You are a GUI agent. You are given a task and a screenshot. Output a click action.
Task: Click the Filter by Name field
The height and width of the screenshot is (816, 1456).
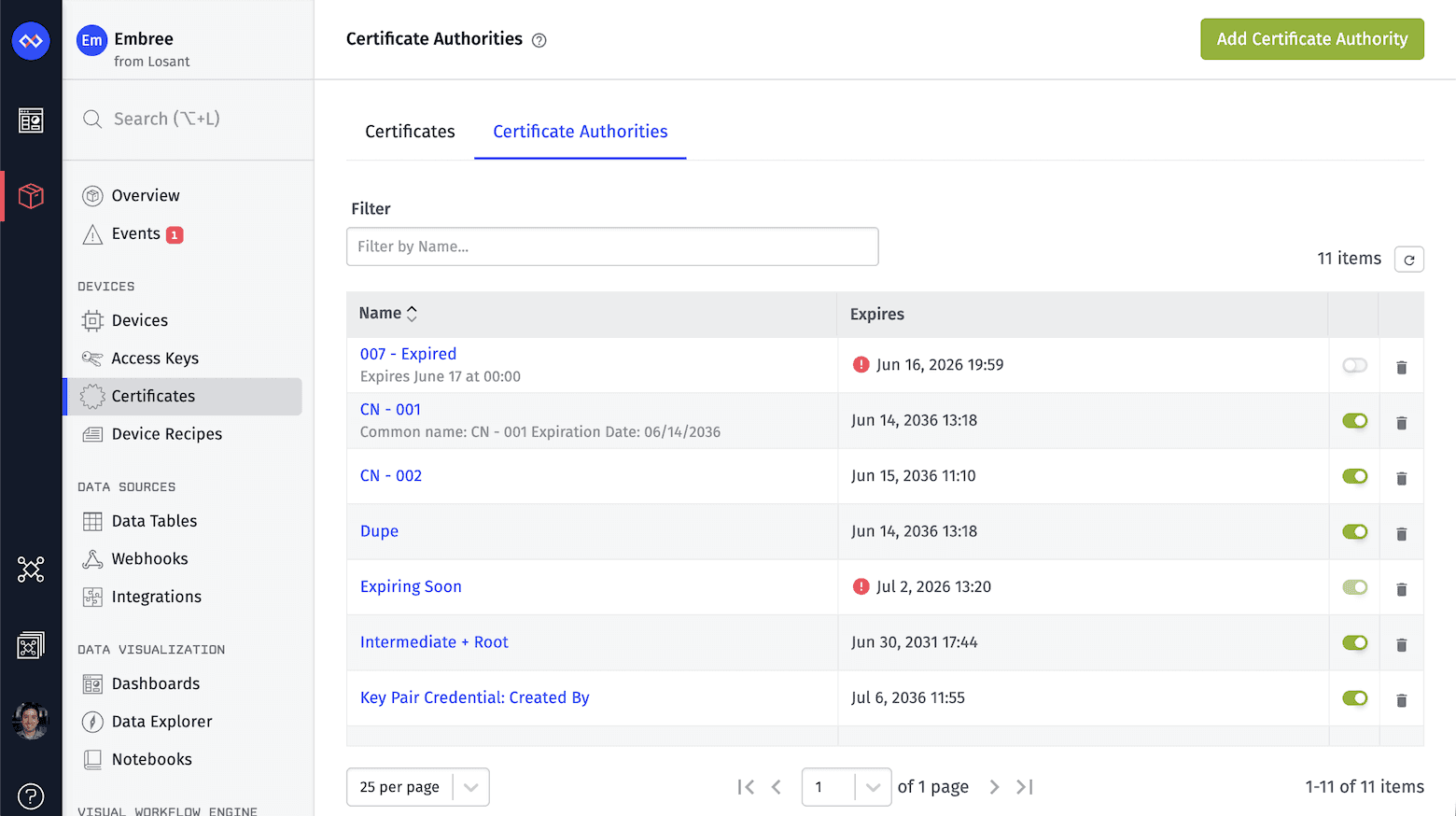coord(612,246)
